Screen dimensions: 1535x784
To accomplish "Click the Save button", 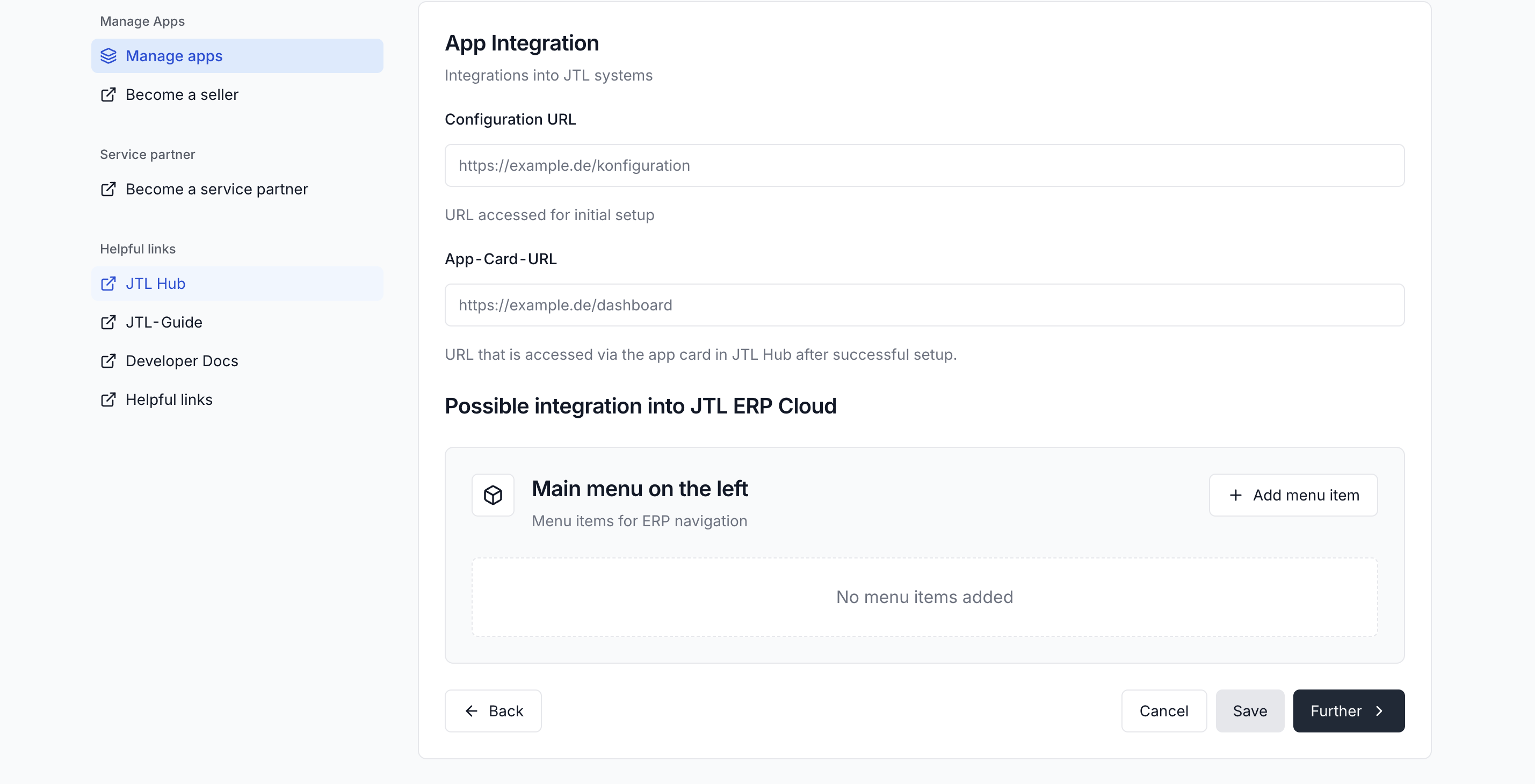I will (x=1250, y=711).
